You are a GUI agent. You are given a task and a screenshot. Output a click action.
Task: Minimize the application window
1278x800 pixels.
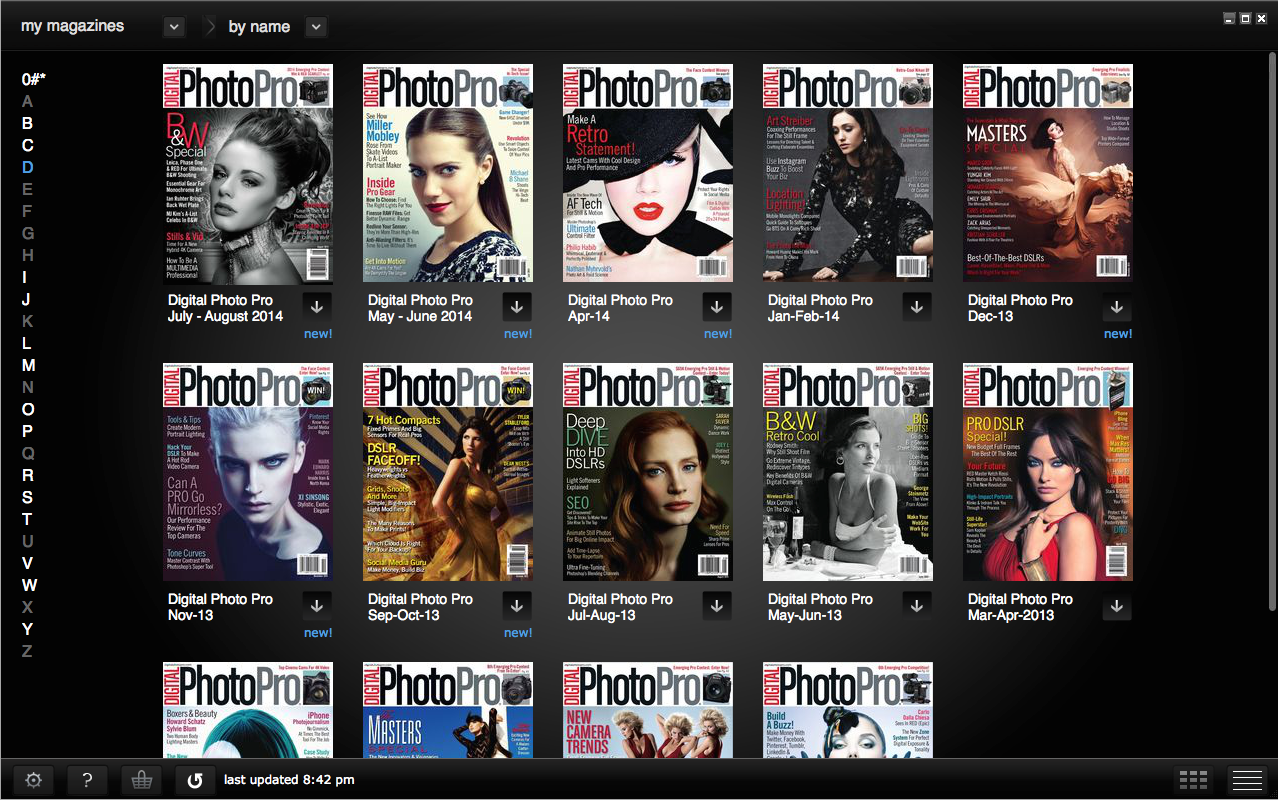(1229, 18)
